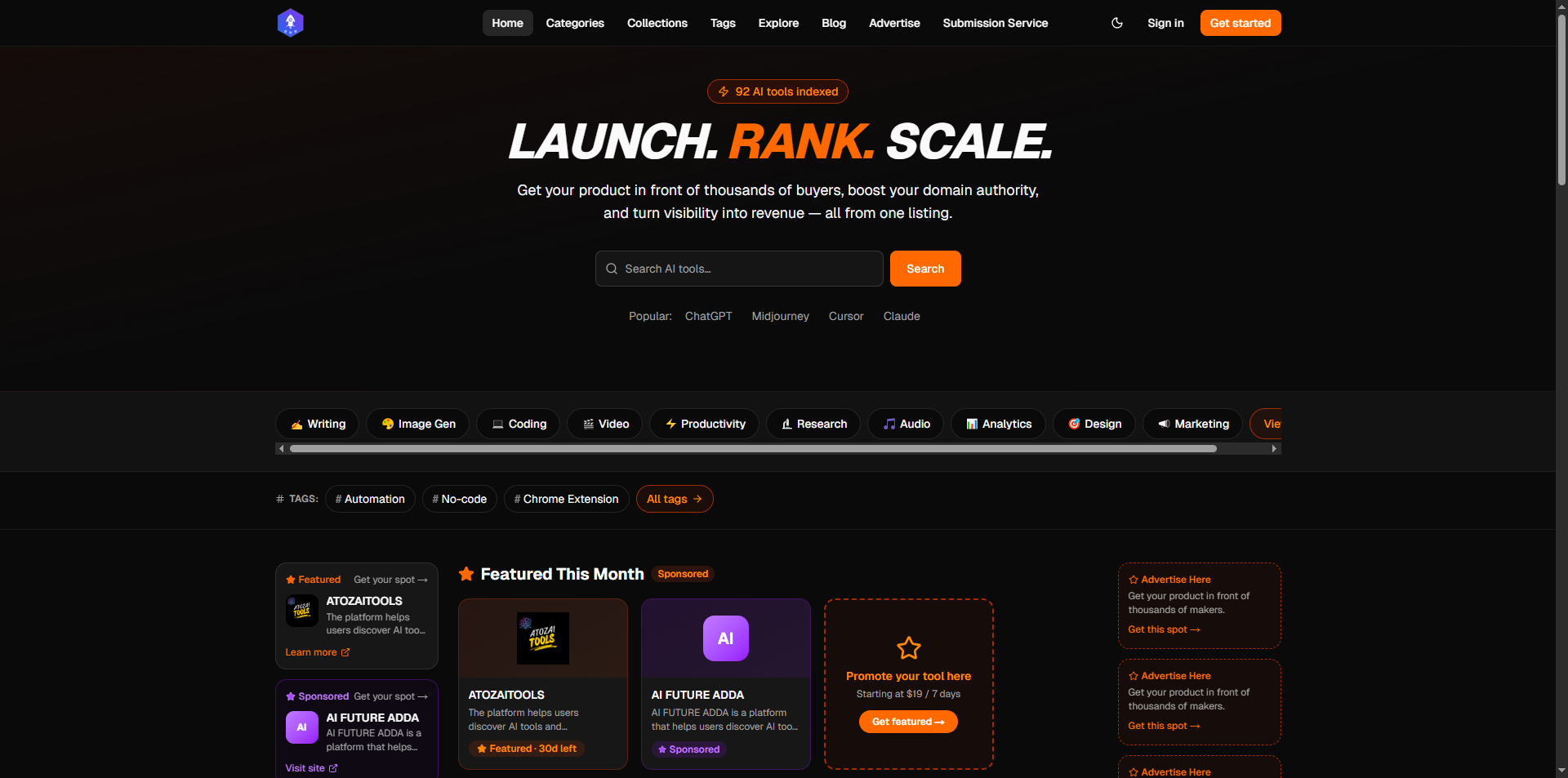Click the rocket logo icon in header

(290, 23)
